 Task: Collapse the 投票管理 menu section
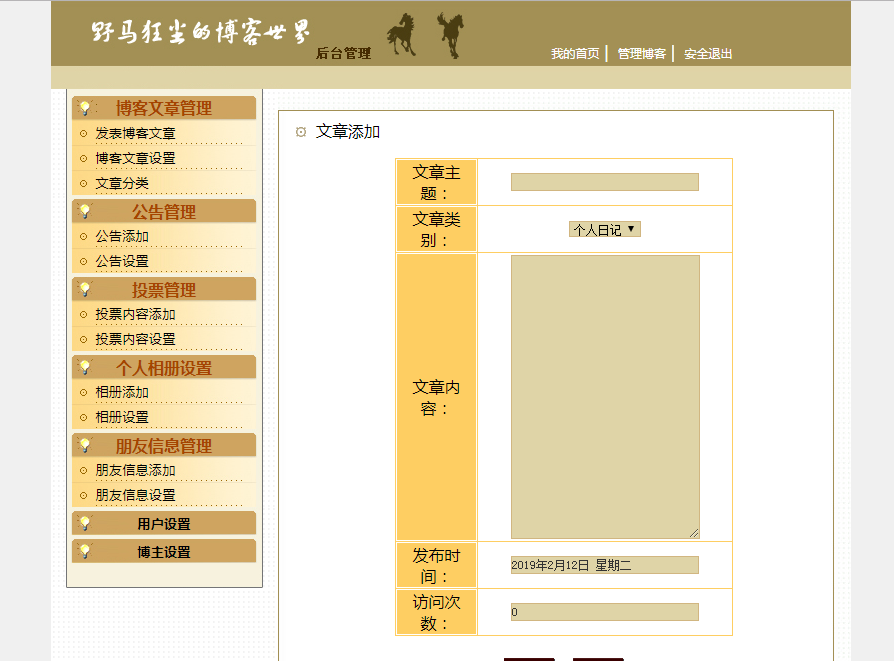tap(164, 290)
